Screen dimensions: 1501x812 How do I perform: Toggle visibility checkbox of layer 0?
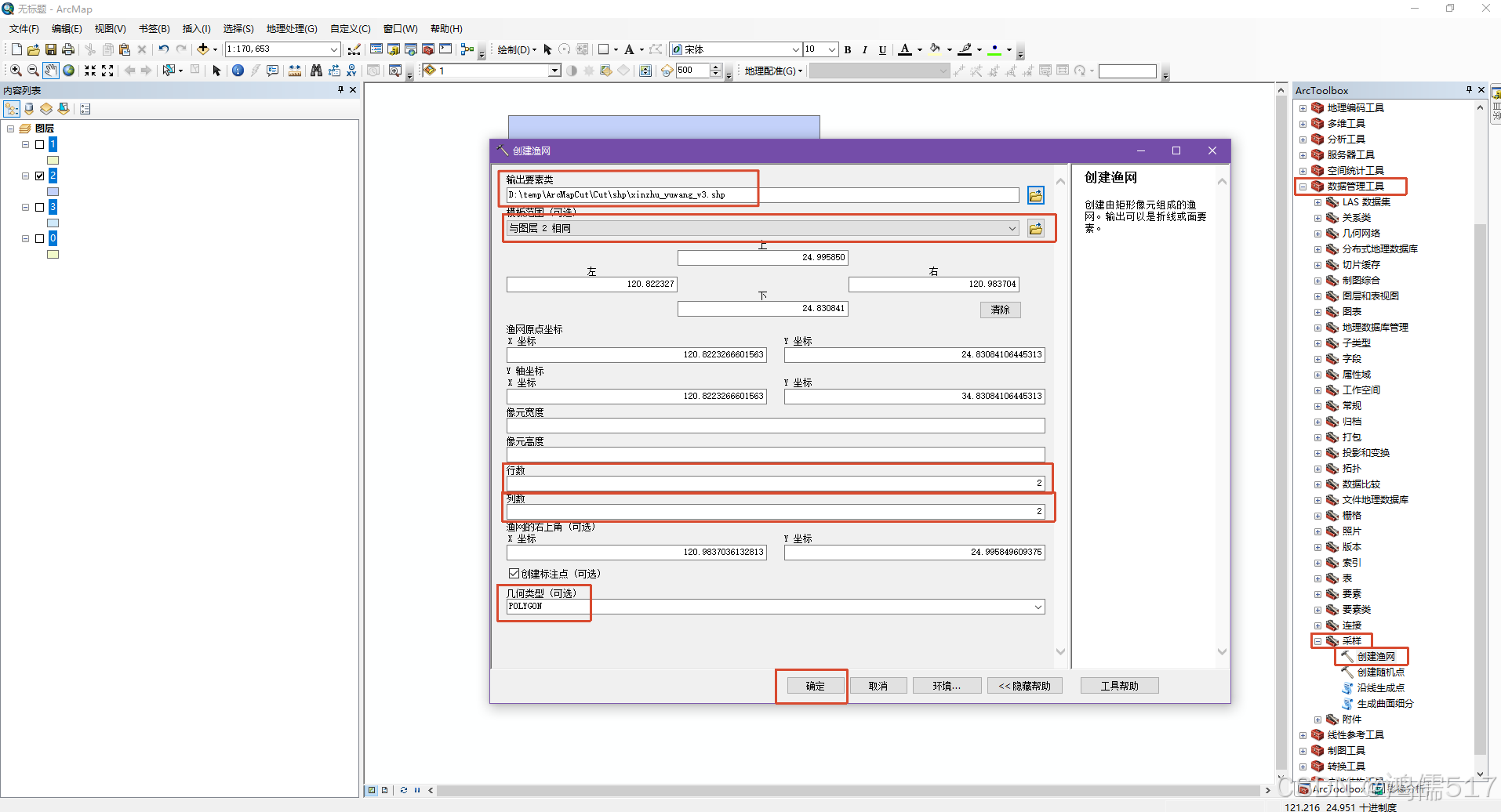click(40, 238)
